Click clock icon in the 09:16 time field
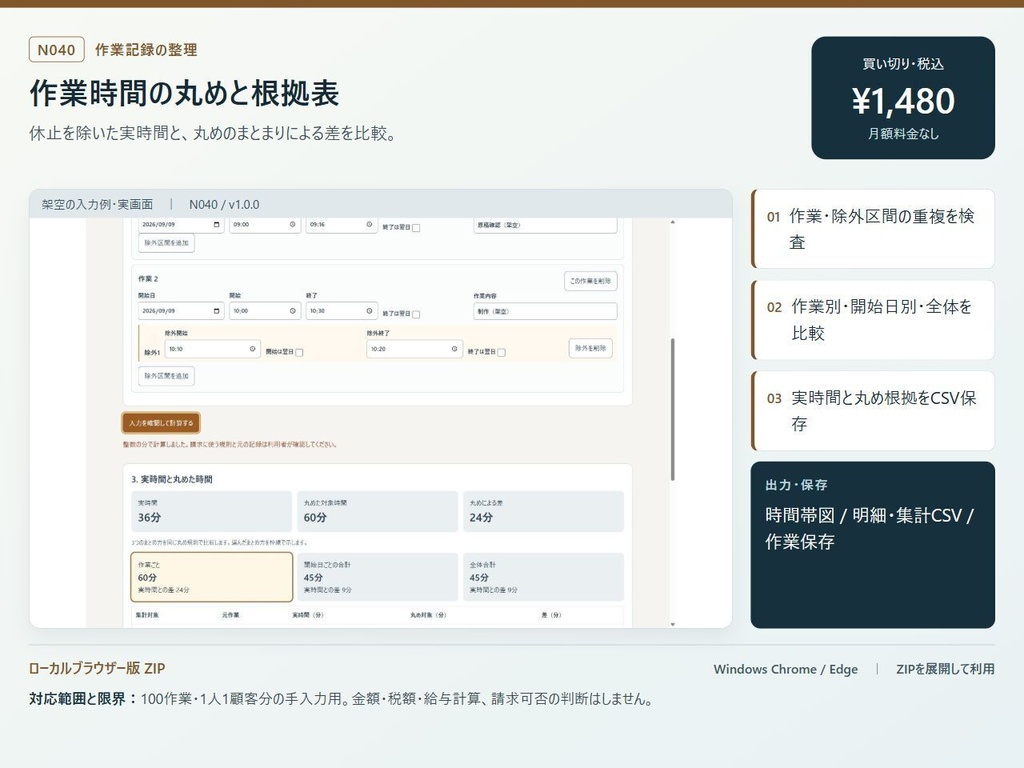The width and height of the screenshot is (1024, 768). pos(369,224)
